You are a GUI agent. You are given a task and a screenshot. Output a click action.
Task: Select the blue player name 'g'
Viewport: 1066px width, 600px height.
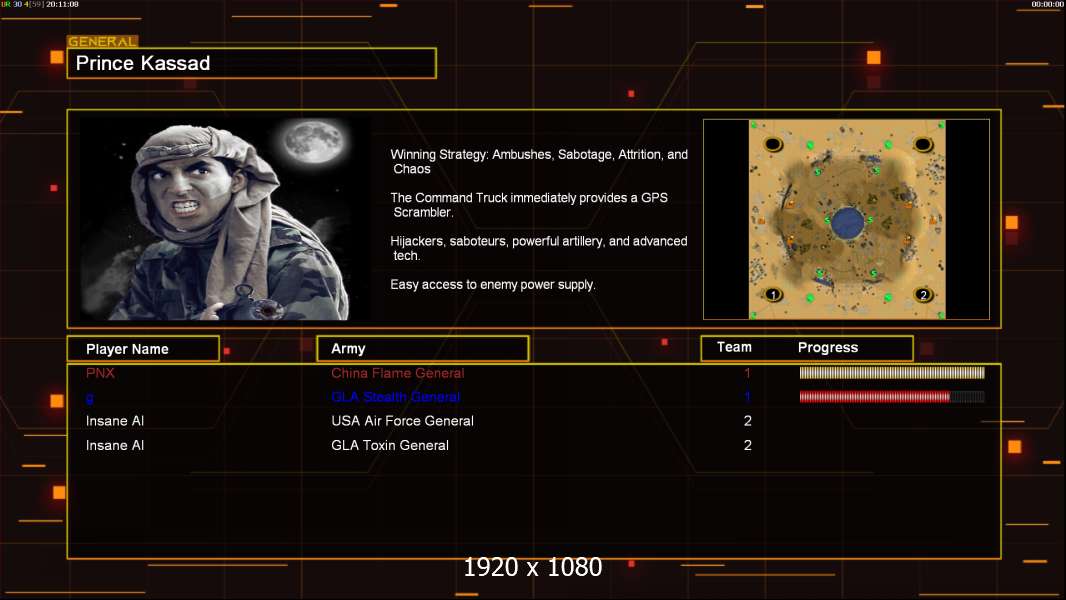tap(90, 398)
